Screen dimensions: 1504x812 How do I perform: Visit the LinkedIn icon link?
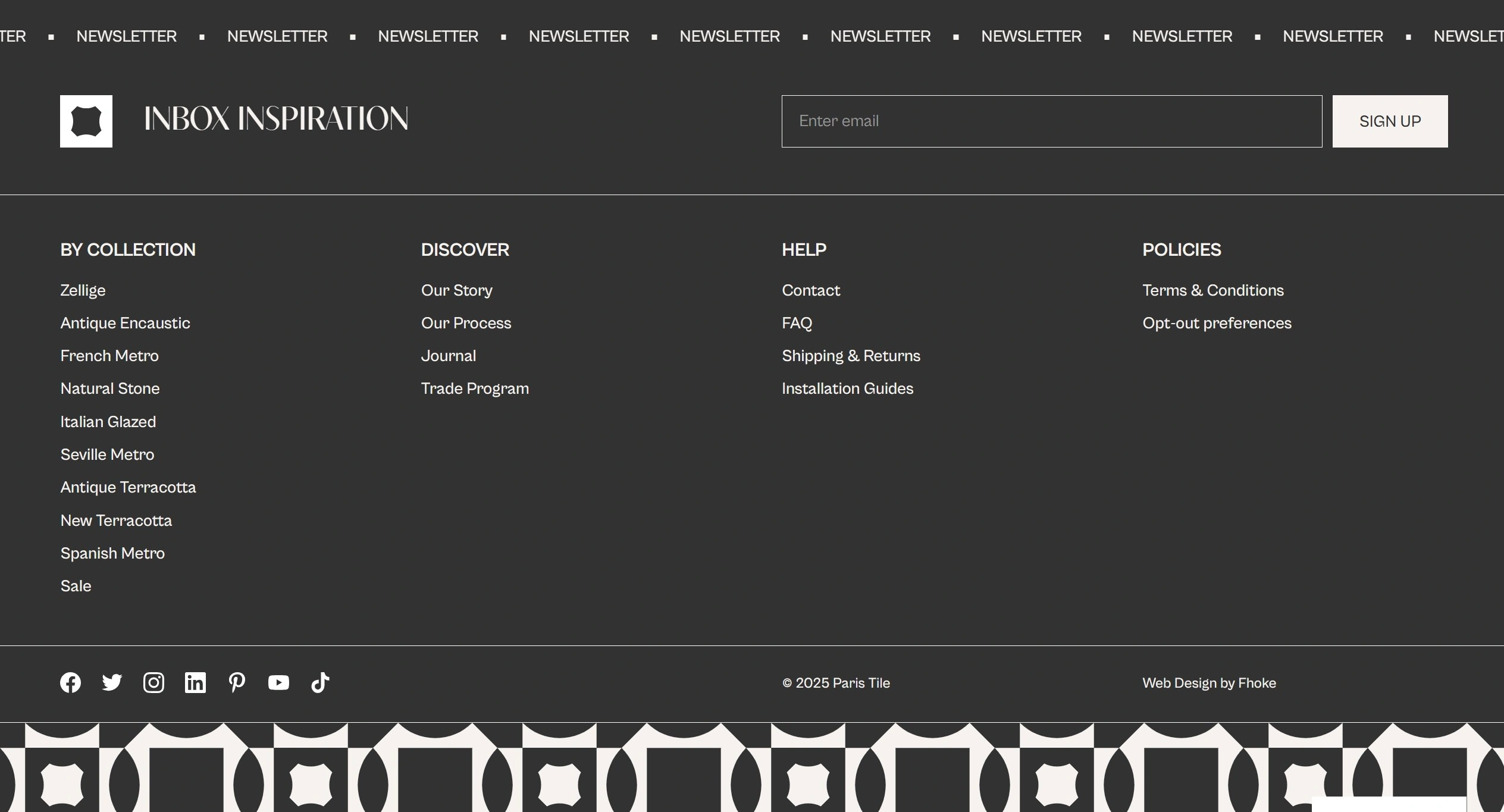195,682
